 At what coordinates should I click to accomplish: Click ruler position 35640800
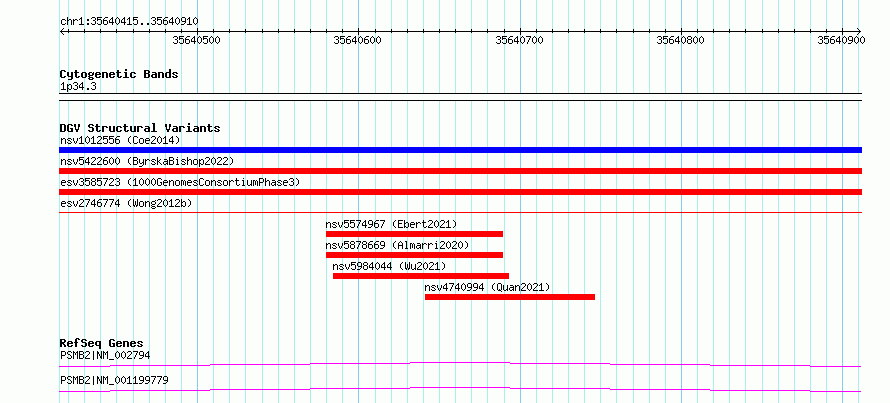(681, 40)
